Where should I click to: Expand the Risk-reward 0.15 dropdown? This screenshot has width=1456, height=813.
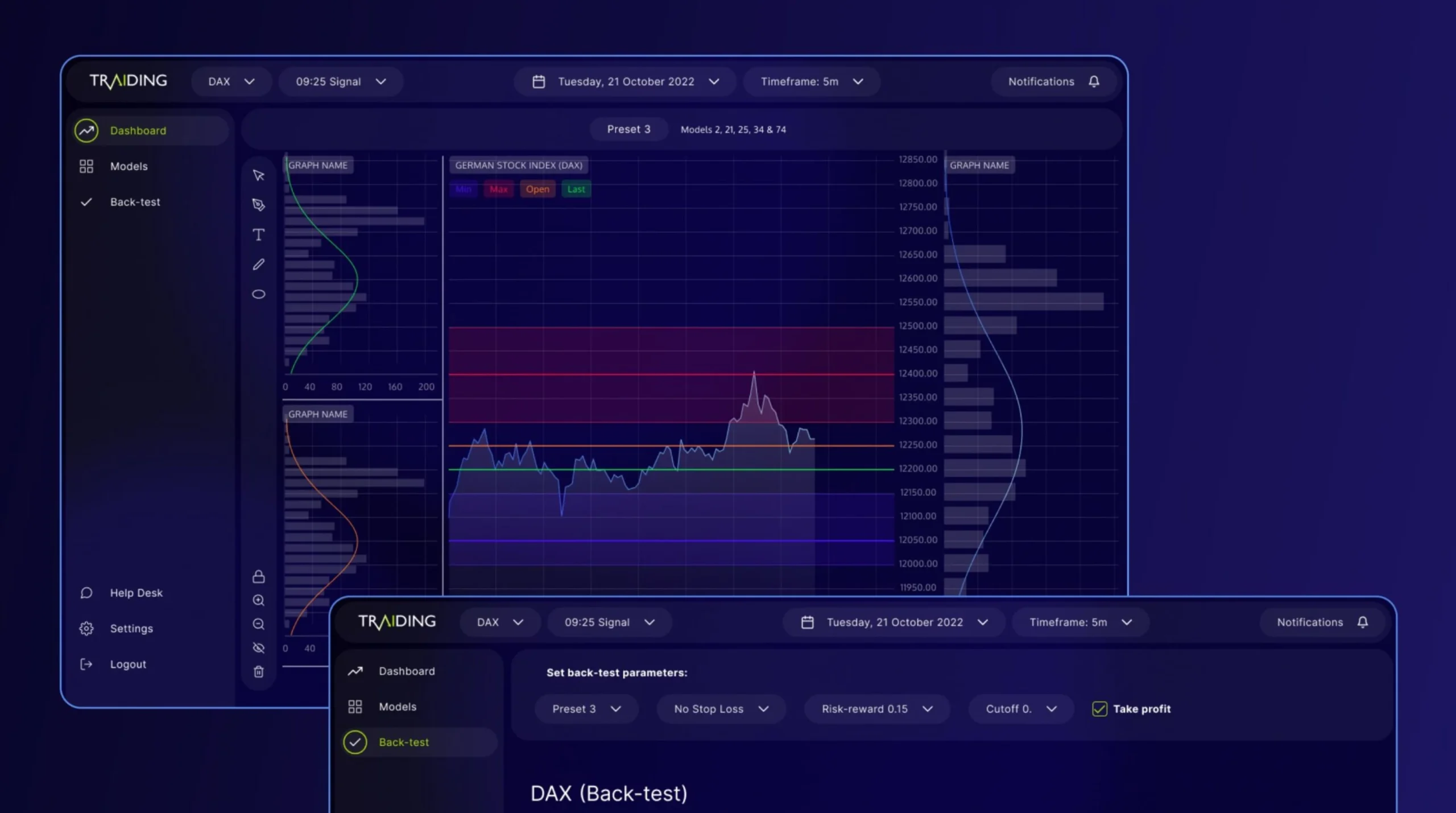pyautogui.click(x=877, y=709)
